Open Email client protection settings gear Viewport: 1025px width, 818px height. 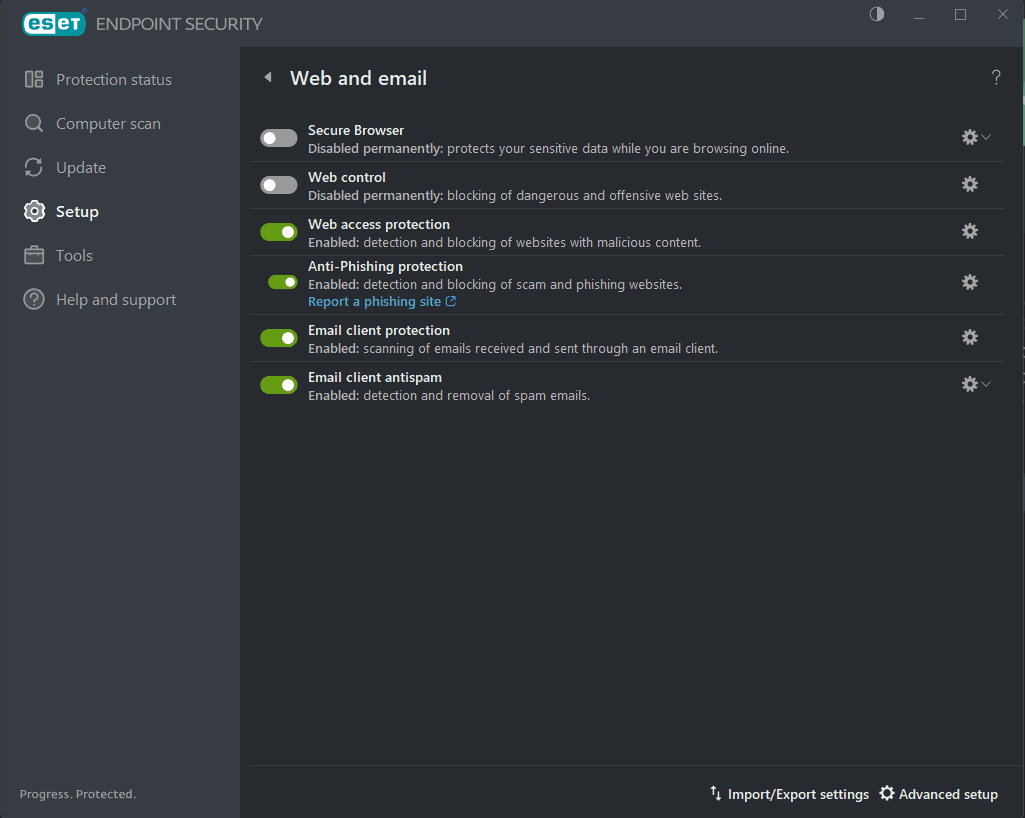click(x=969, y=337)
